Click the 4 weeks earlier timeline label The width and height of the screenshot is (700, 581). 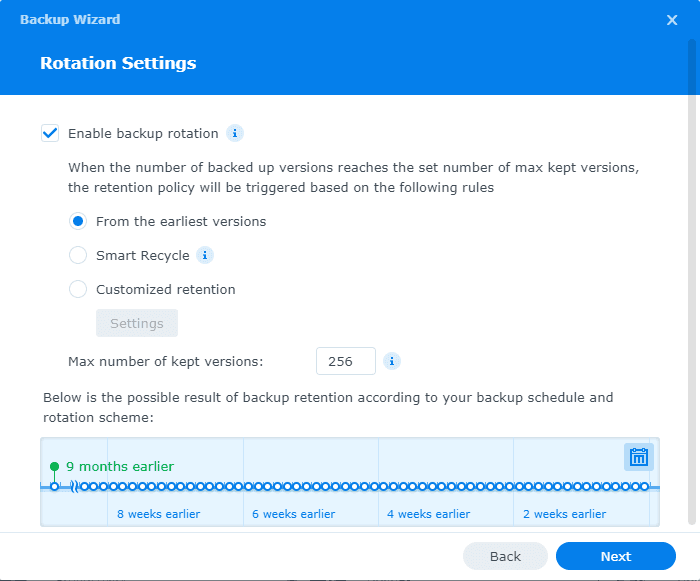click(428, 514)
